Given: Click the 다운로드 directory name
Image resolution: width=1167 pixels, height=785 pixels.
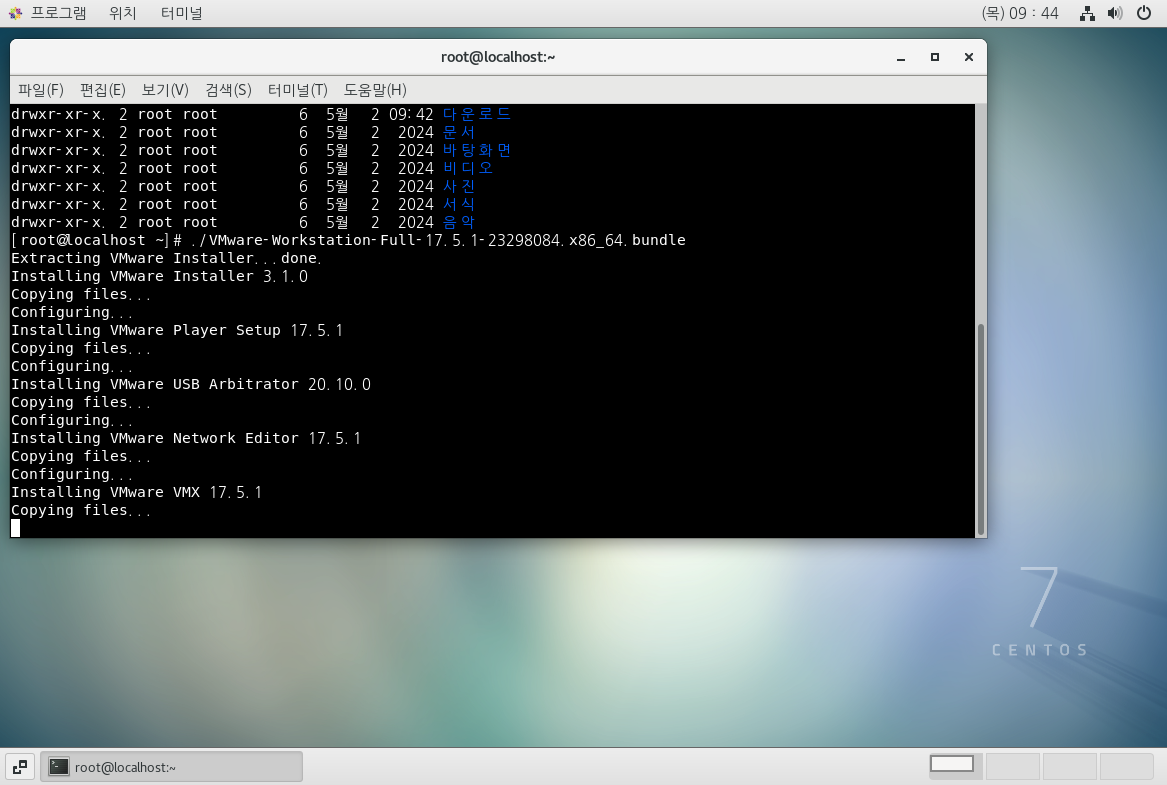Looking at the screenshot, I should pyautogui.click(x=476, y=114).
